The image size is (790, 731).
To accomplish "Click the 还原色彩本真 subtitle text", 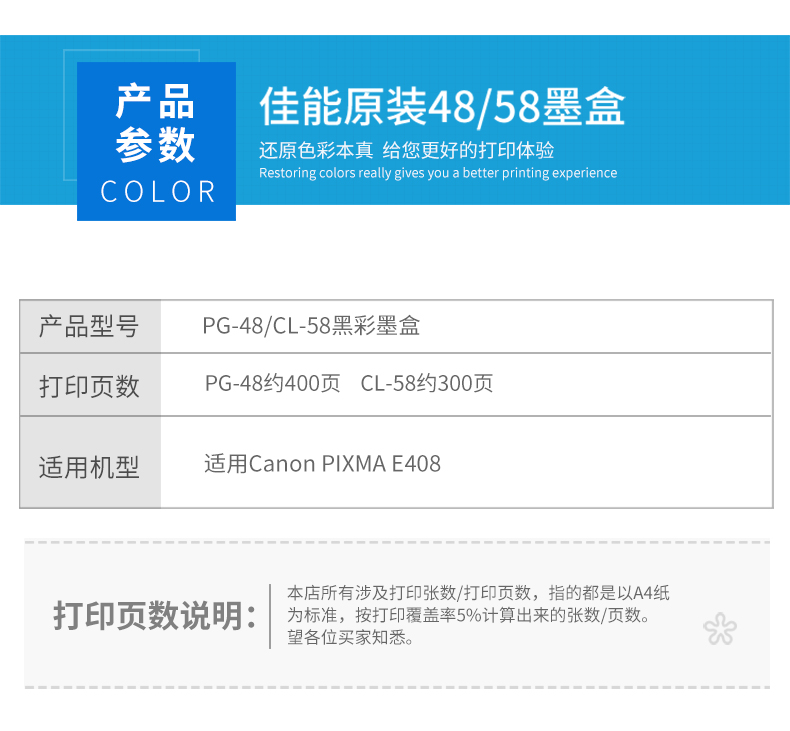I will point(316,151).
